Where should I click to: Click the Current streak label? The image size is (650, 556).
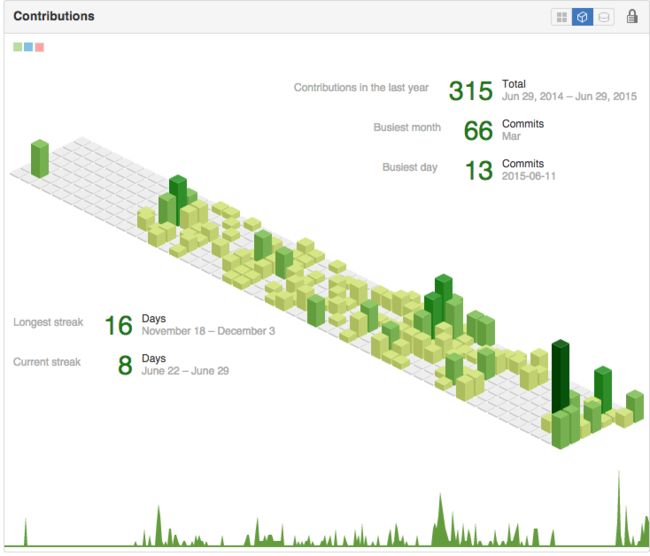tap(47, 362)
